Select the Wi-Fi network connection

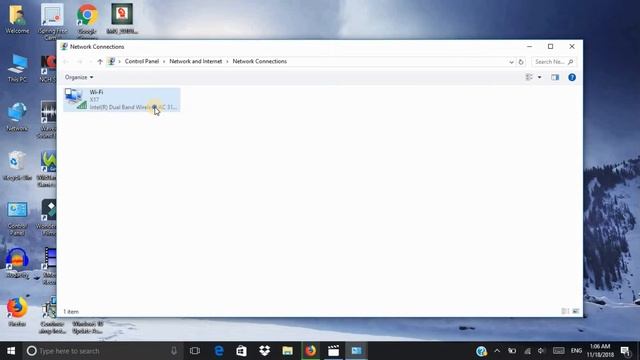[x=122, y=100]
